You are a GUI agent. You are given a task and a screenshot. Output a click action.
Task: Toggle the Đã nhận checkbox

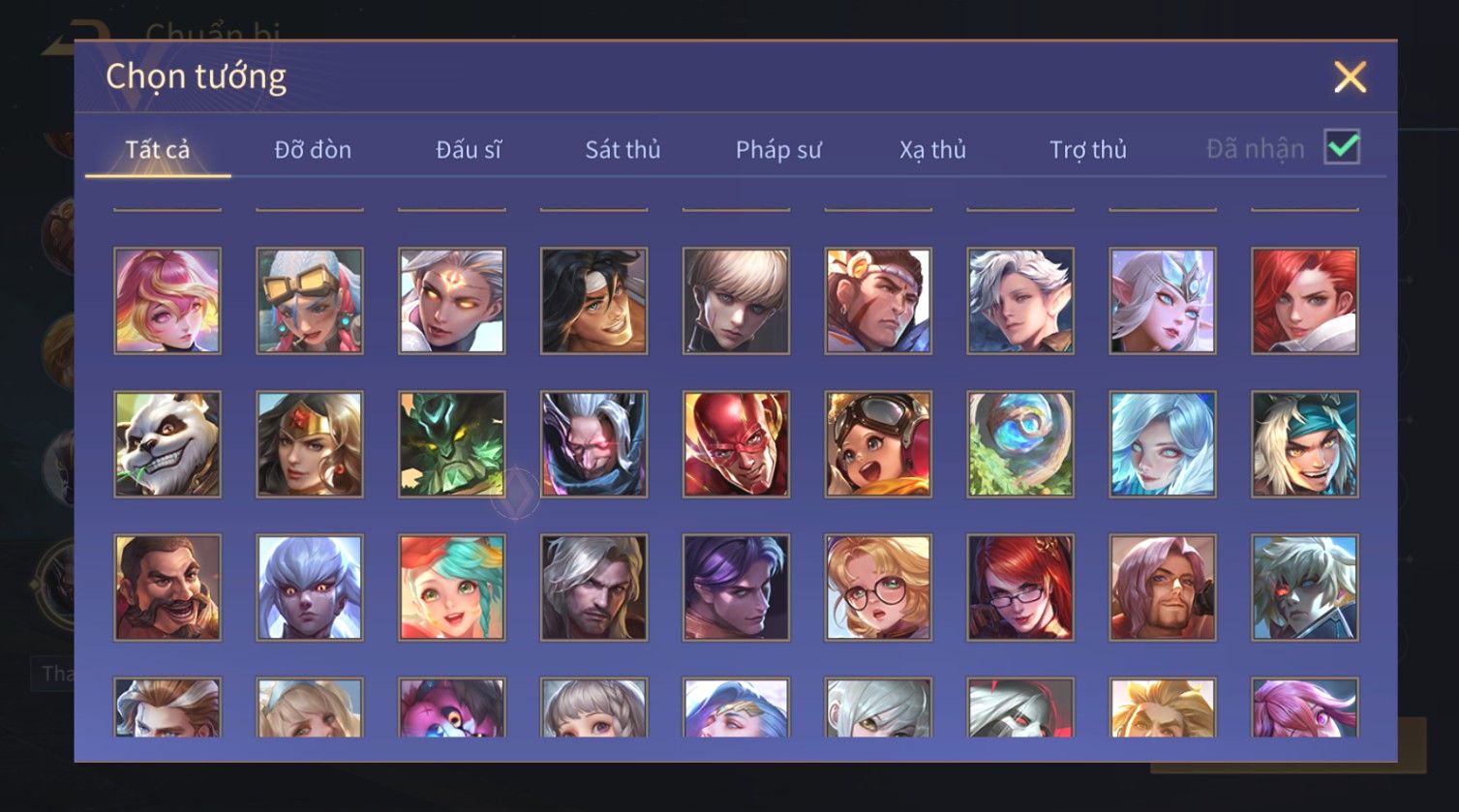[x=1342, y=148]
